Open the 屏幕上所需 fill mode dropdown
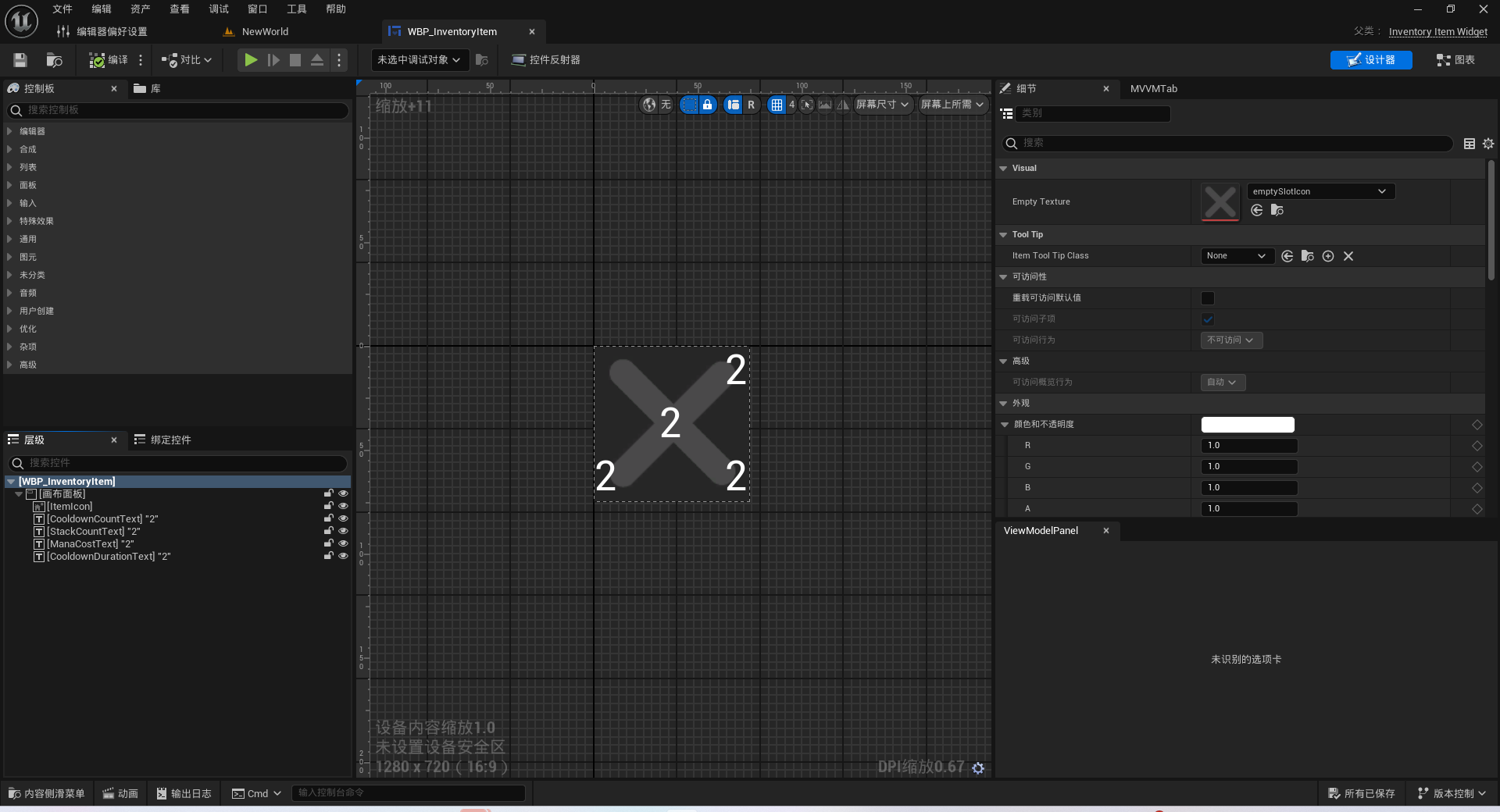1500x812 pixels. pos(952,105)
